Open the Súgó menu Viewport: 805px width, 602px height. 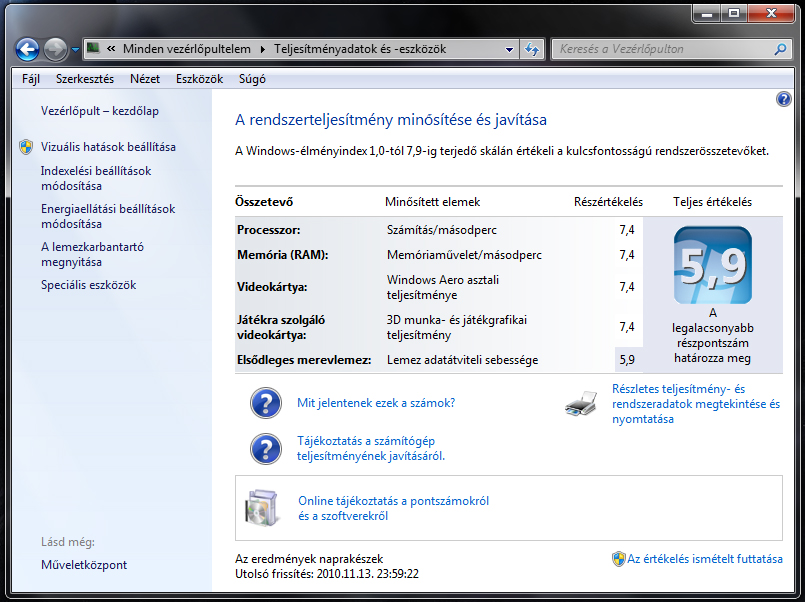[252, 79]
